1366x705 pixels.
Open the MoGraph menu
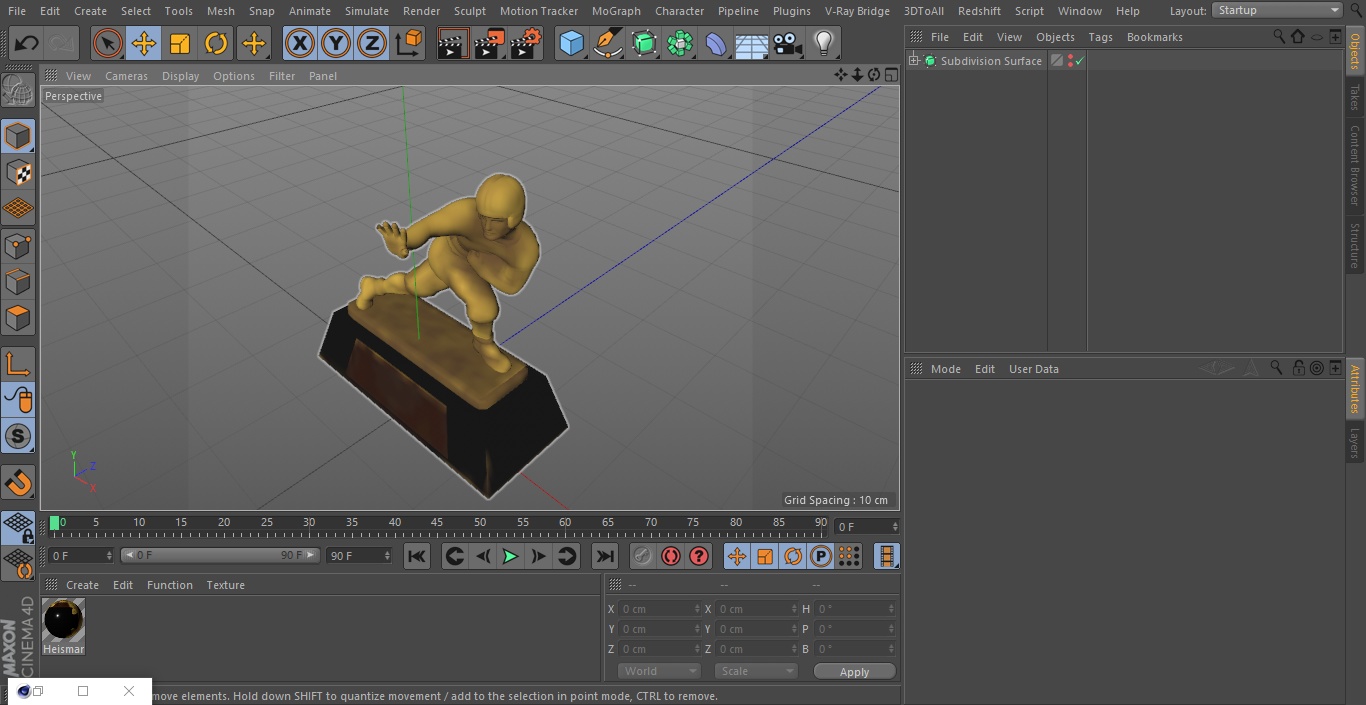pyautogui.click(x=616, y=11)
